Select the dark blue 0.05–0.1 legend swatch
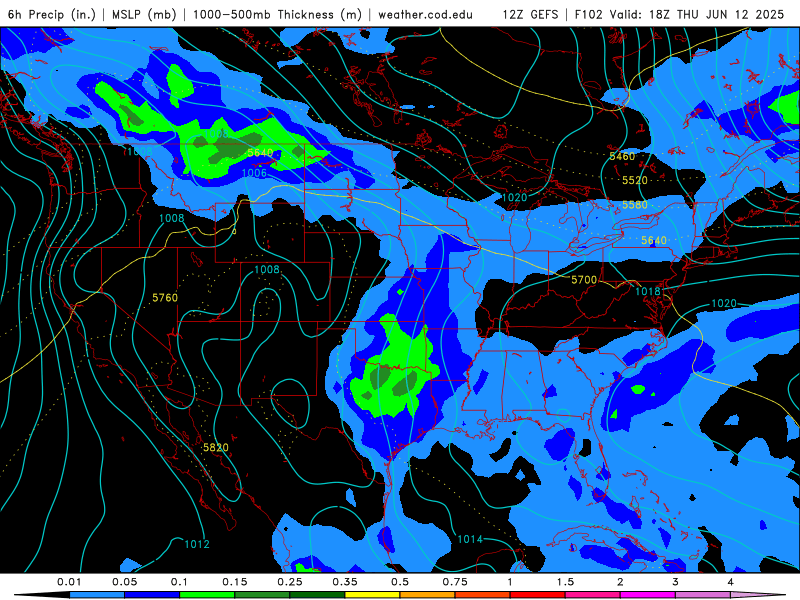800x600 pixels. [x=152, y=595]
